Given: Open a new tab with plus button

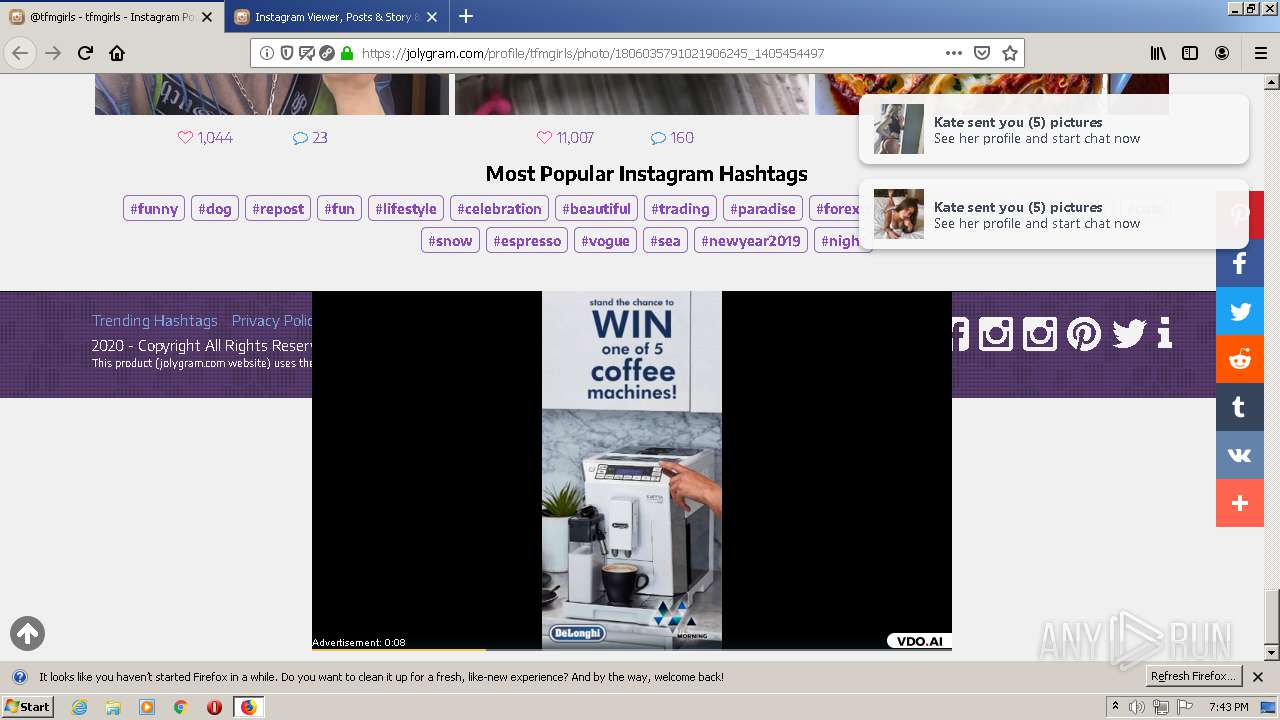Looking at the screenshot, I should pyautogui.click(x=466, y=17).
